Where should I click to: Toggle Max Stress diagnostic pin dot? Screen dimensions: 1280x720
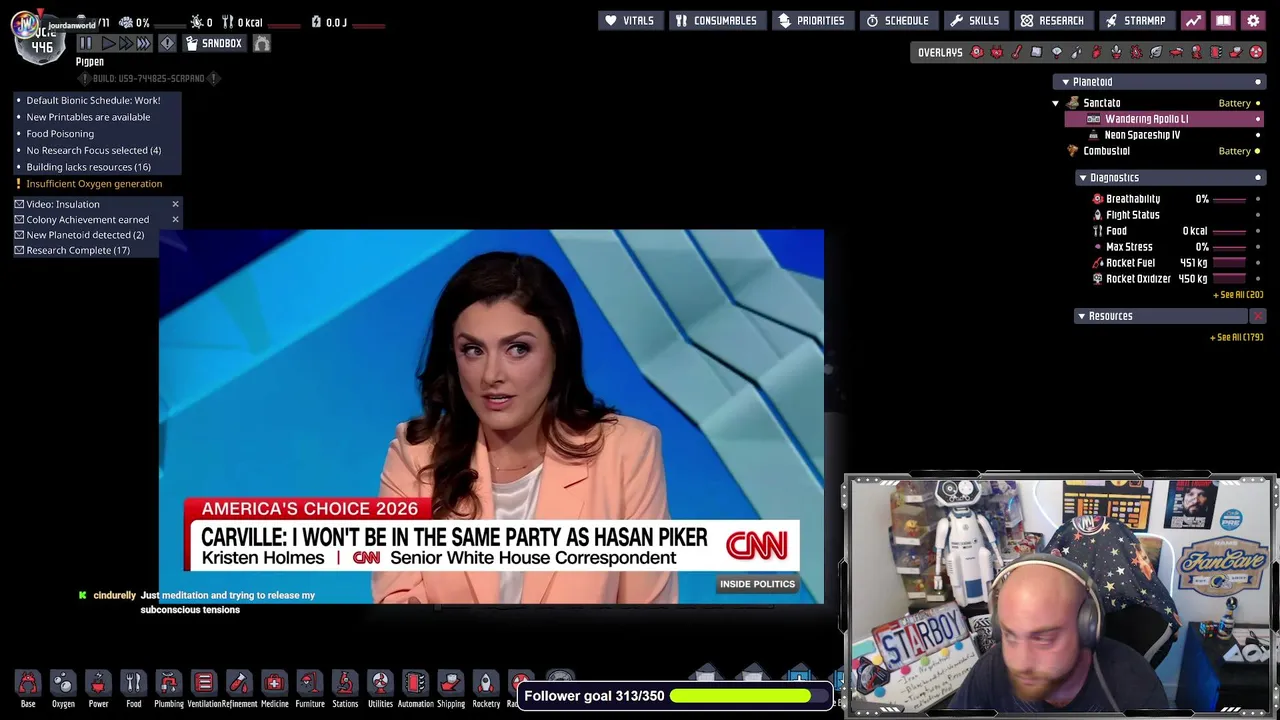(x=1258, y=247)
